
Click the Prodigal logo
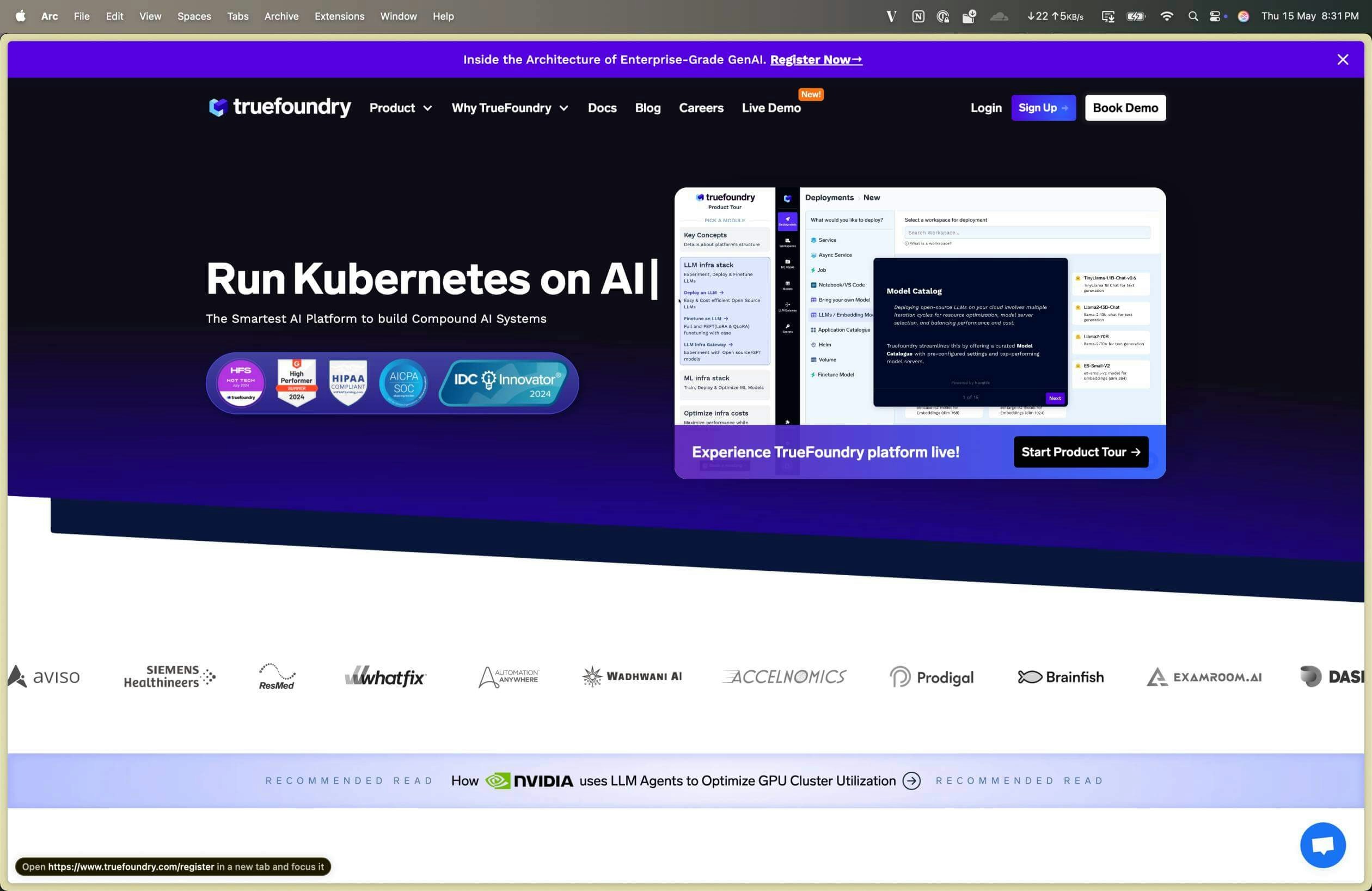pyautogui.click(x=932, y=677)
